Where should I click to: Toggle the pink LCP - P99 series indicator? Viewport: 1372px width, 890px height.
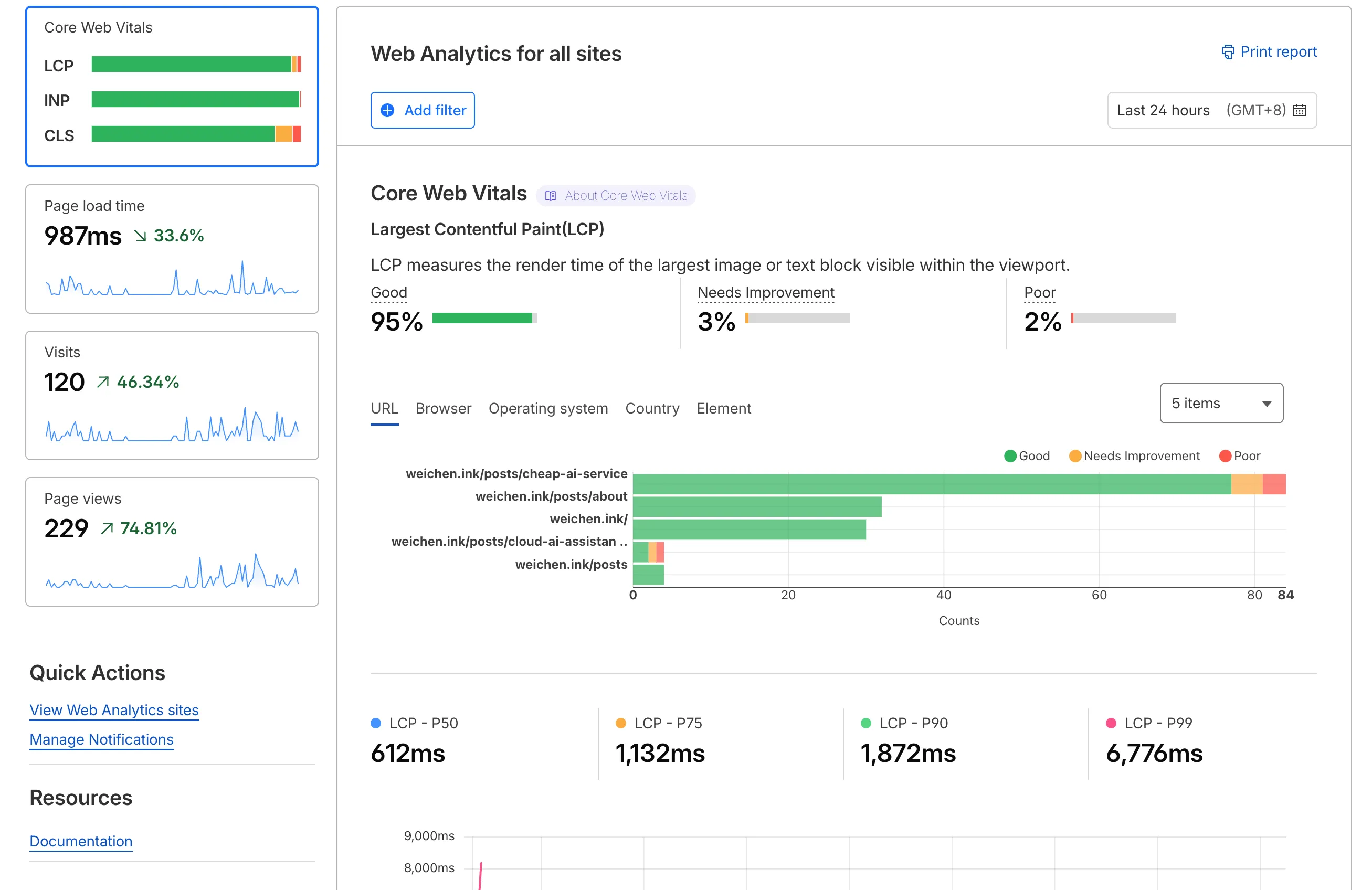[1111, 723]
